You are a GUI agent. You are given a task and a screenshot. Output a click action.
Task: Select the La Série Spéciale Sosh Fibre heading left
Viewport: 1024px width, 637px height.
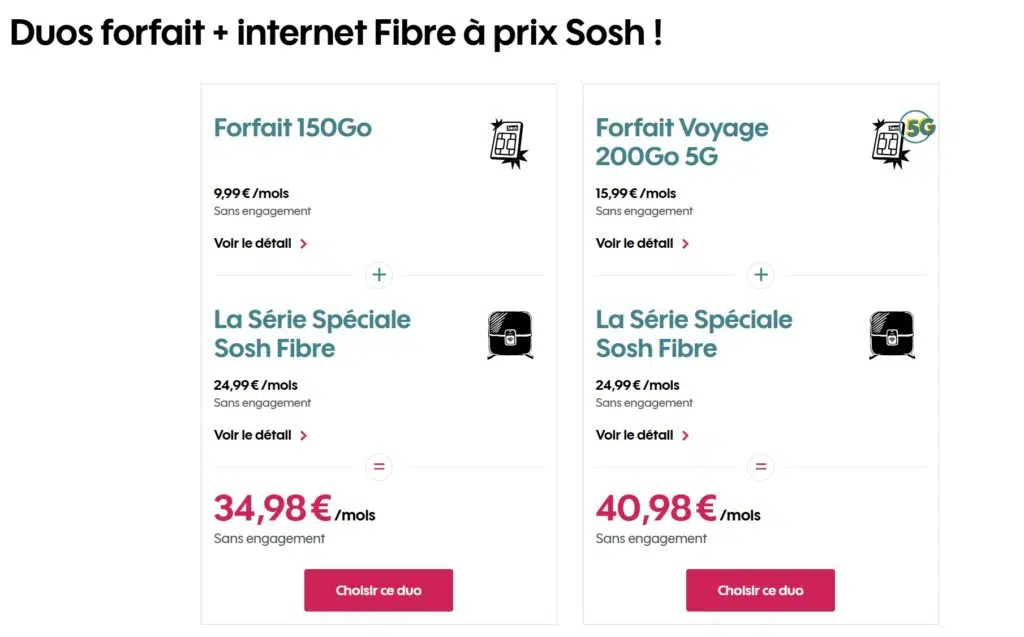coord(312,334)
